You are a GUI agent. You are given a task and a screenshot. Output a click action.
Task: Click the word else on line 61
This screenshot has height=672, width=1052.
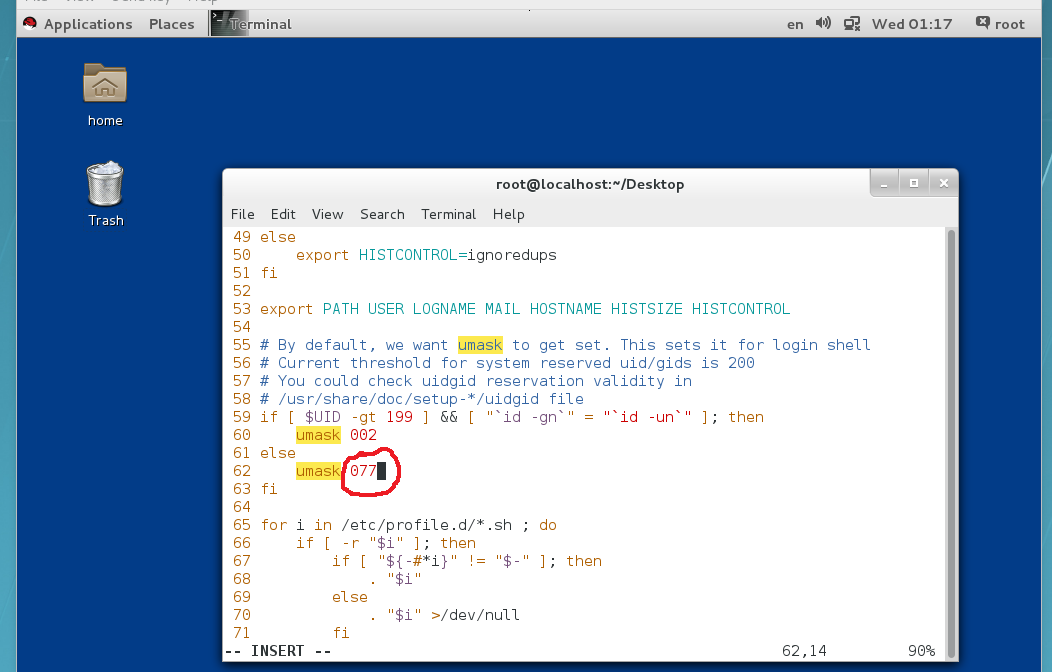(x=278, y=453)
